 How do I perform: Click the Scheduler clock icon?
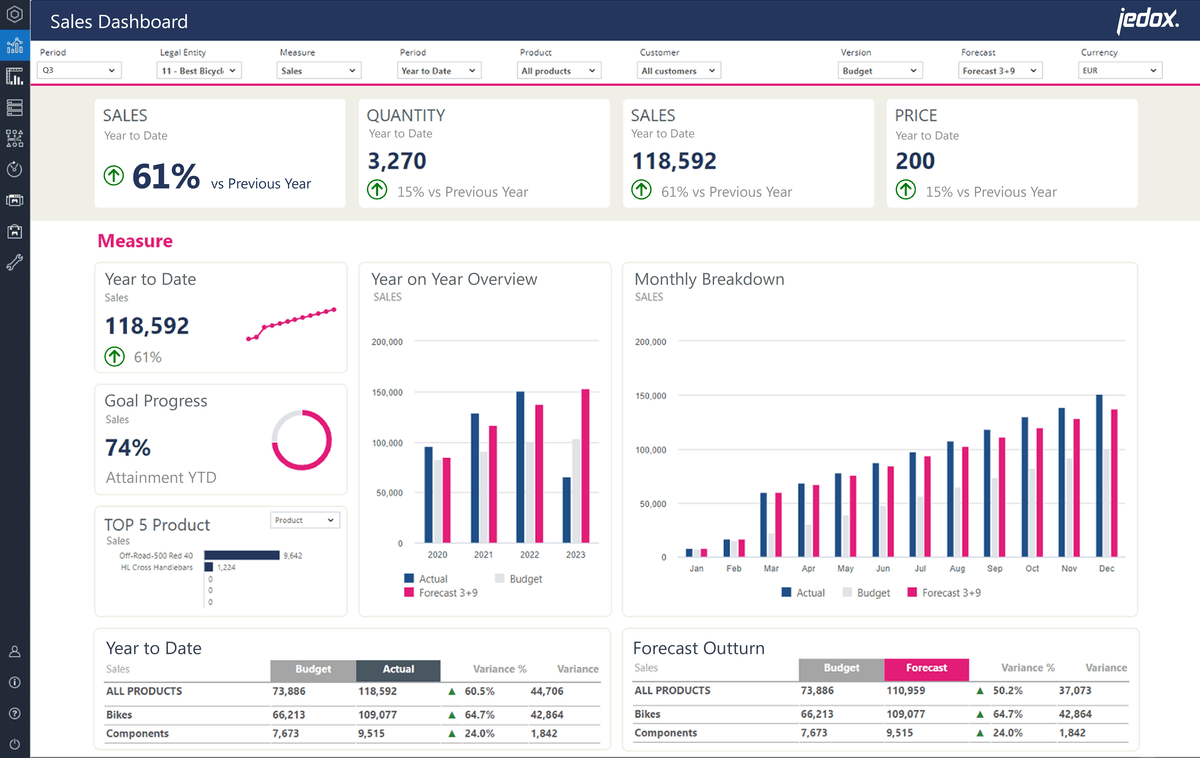[14, 168]
